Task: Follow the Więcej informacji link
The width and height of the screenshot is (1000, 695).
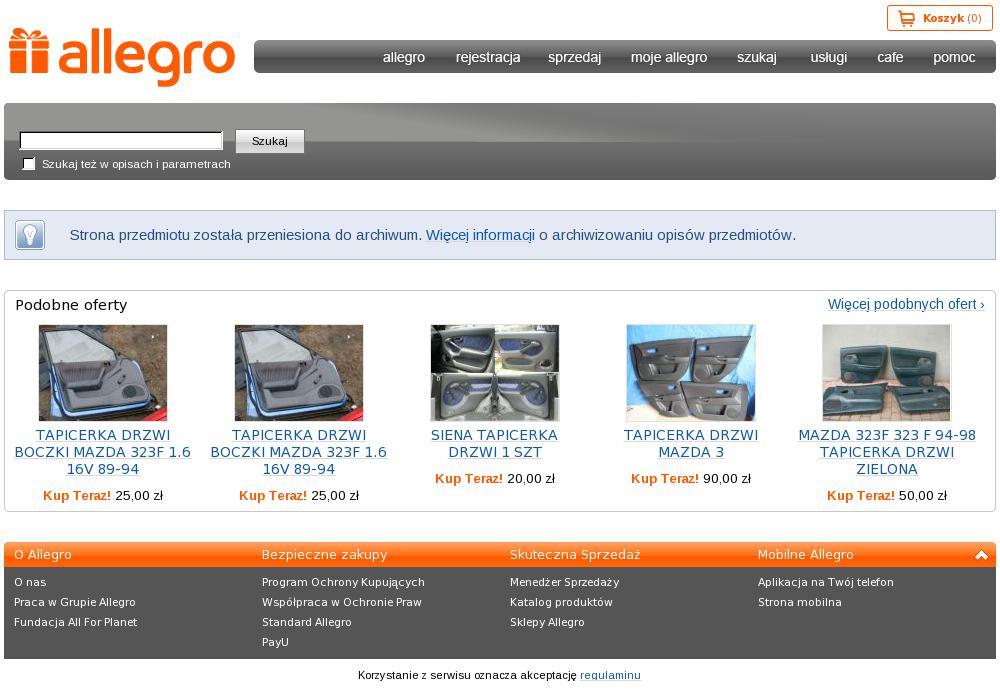Action: 480,235
